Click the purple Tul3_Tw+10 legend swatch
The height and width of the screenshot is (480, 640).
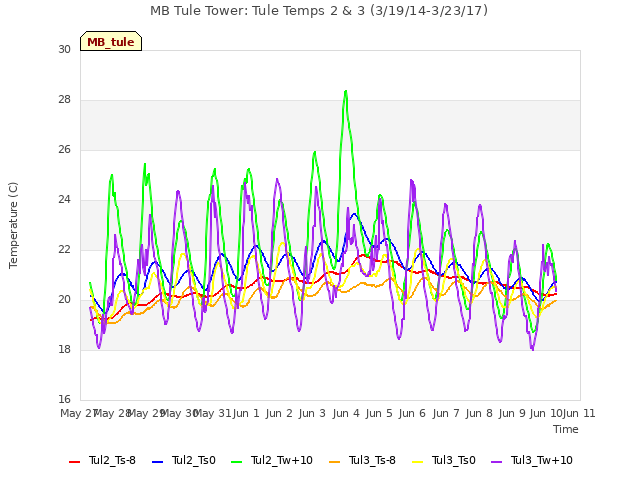(496, 462)
